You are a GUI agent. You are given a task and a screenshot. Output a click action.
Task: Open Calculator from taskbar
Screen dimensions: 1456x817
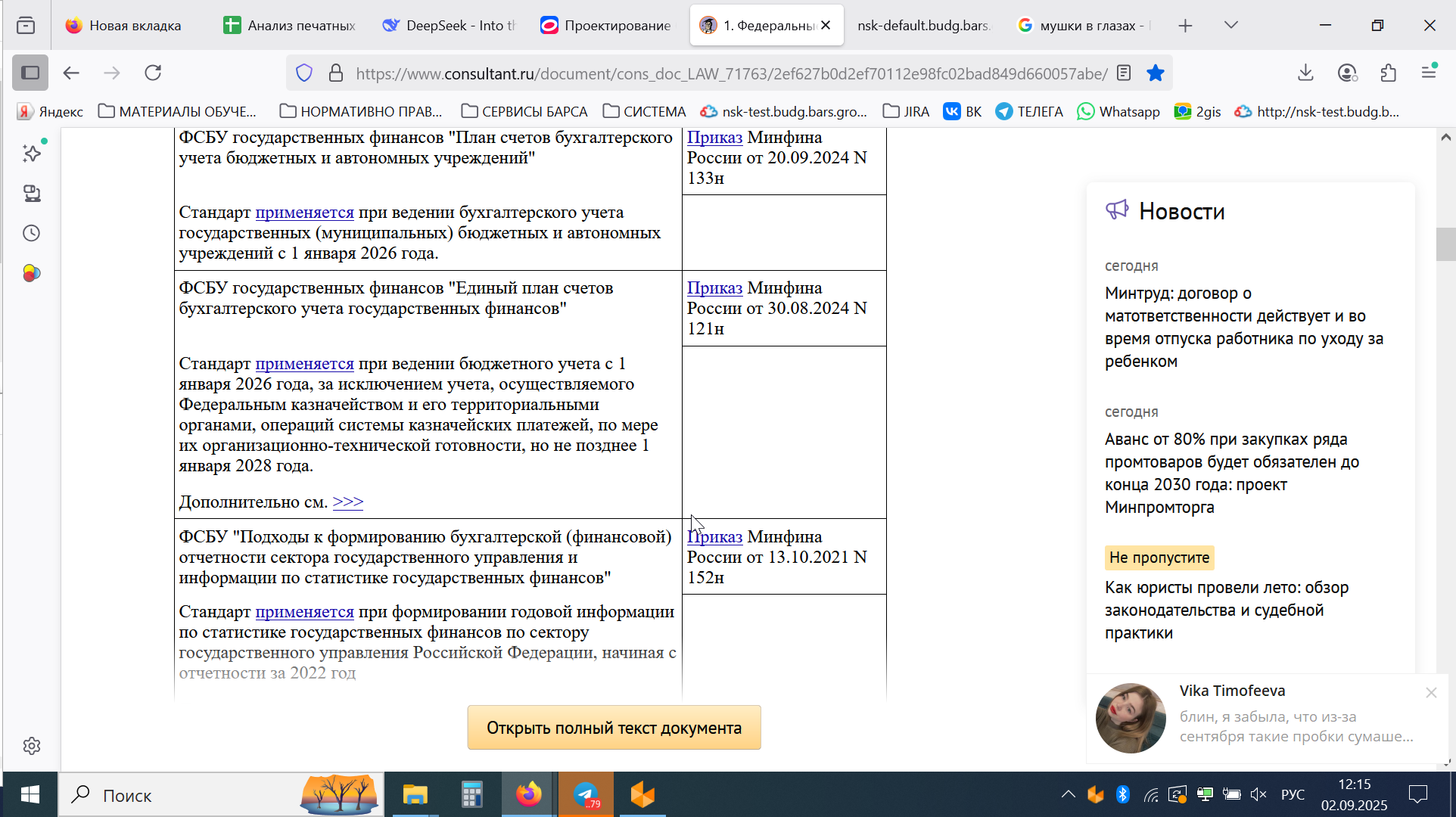[471, 794]
